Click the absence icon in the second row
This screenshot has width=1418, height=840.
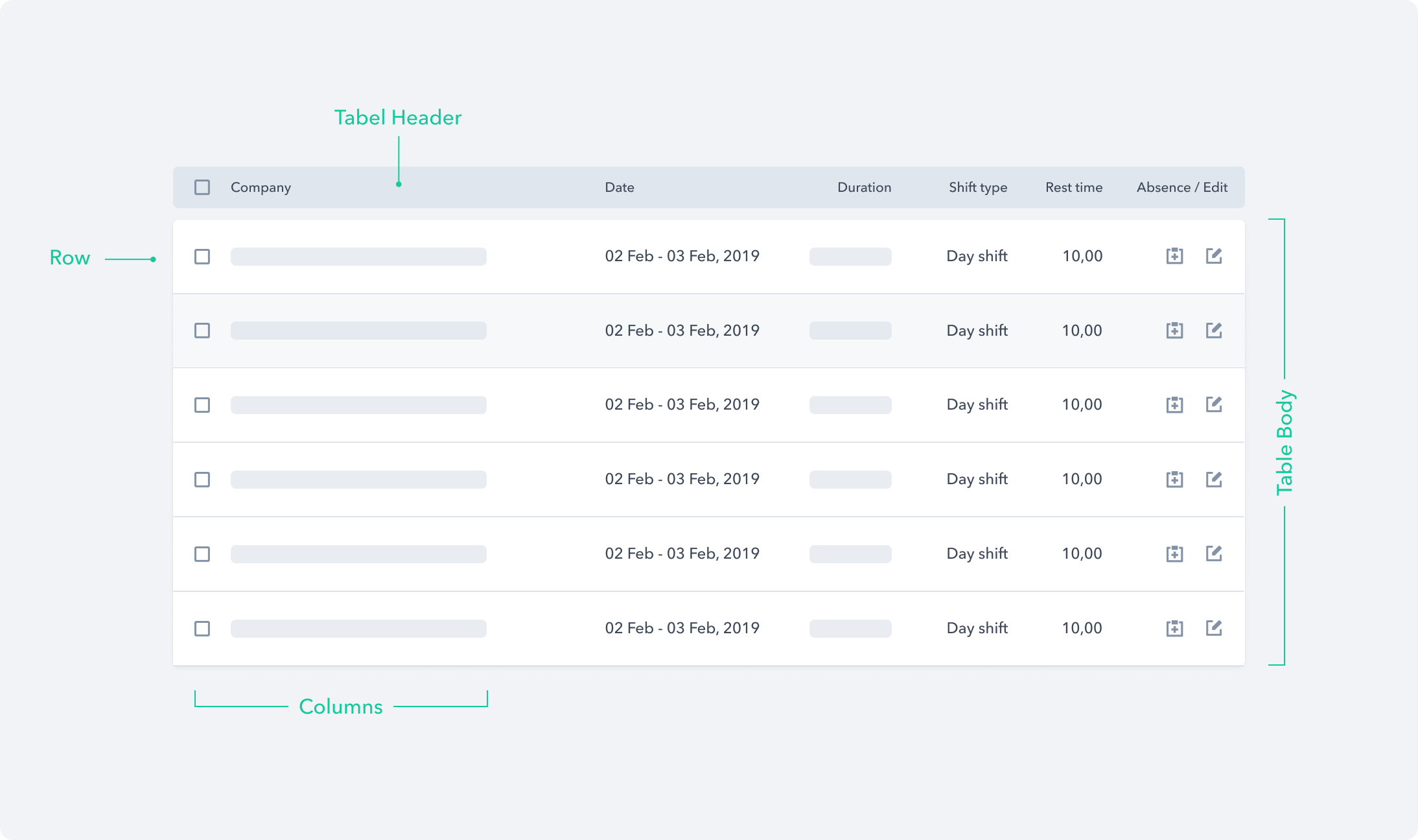1174,331
